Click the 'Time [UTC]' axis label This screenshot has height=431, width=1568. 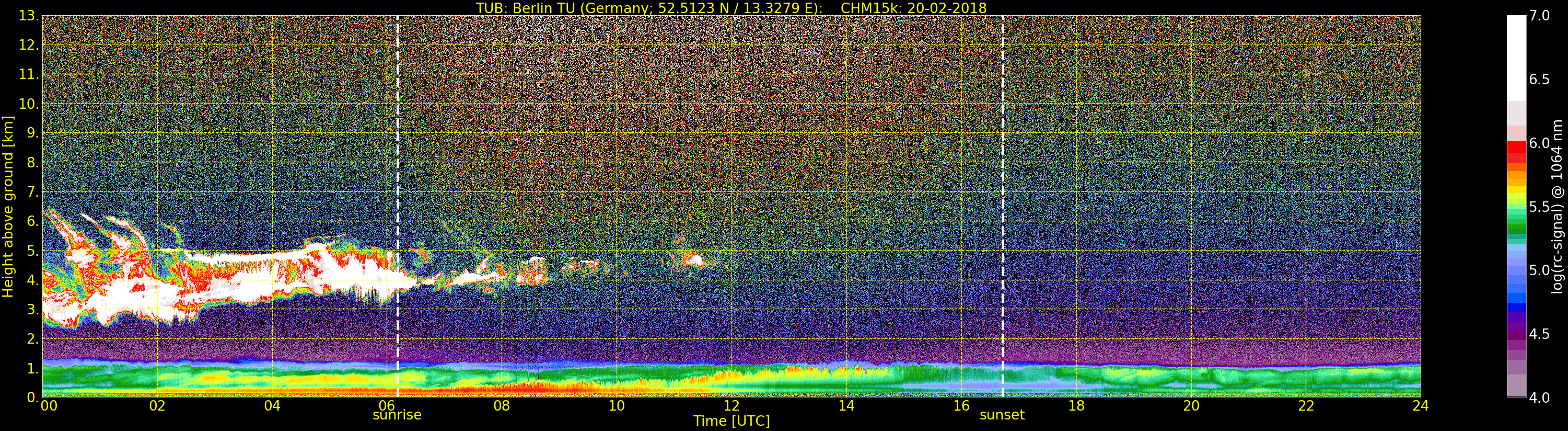pyautogui.click(x=731, y=421)
